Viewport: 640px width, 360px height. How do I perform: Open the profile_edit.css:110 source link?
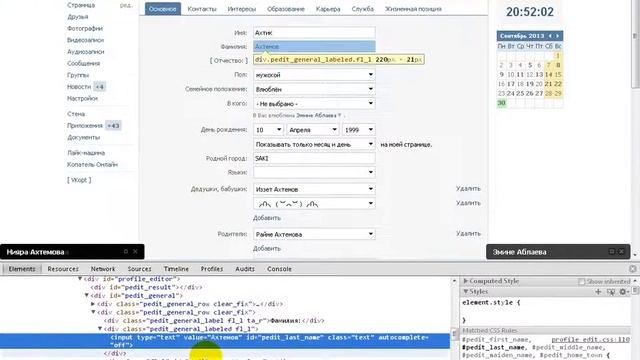point(591,340)
